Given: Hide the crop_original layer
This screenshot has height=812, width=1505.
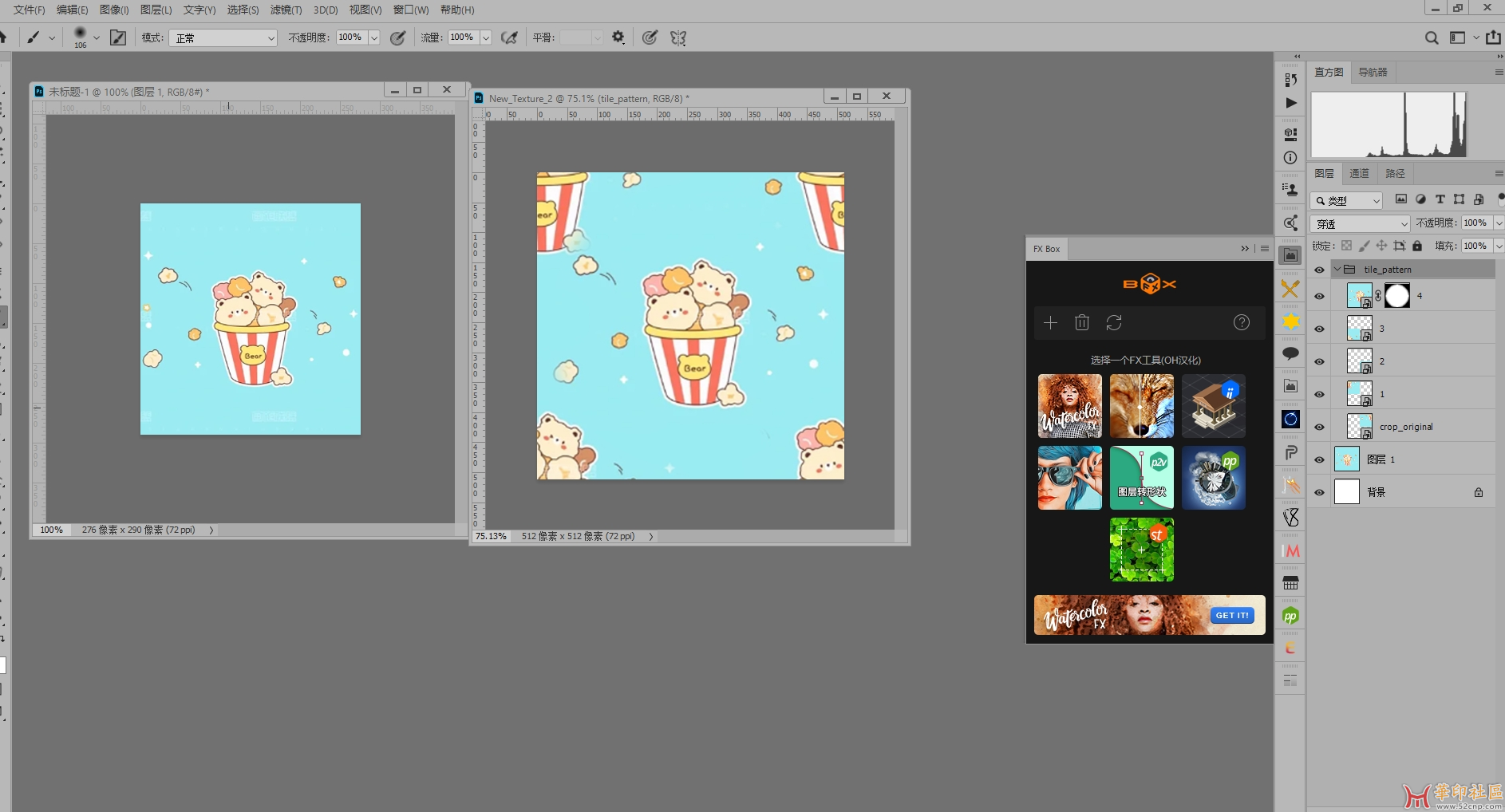Looking at the screenshot, I should coord(1319,427).
